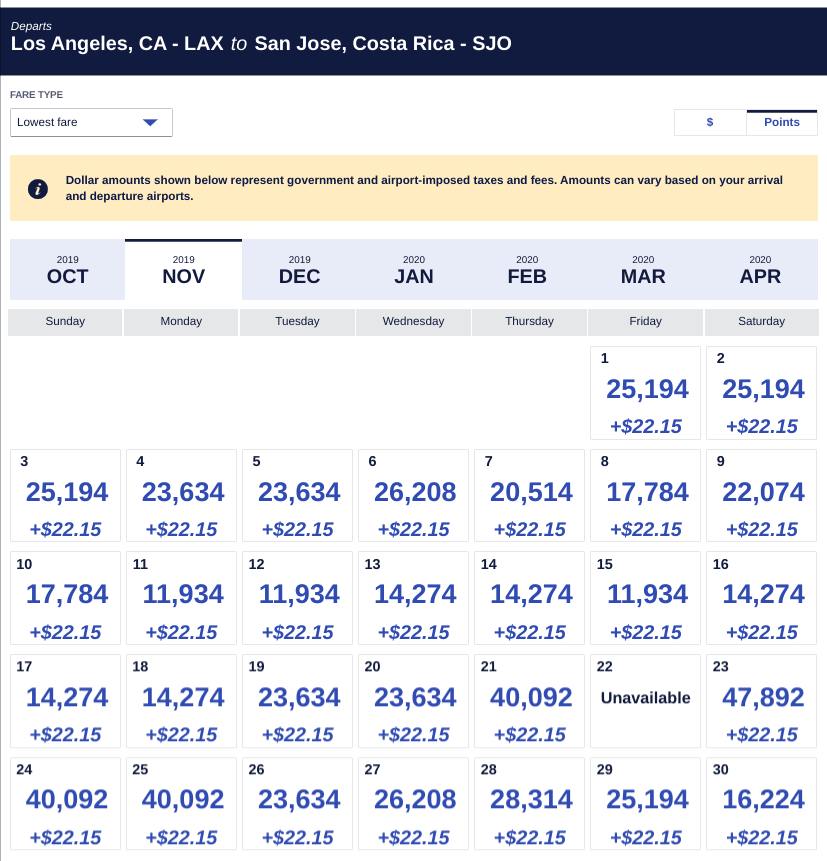View fares for 2020 JAN
827x861 pixels.
click(x=414, y=268)
